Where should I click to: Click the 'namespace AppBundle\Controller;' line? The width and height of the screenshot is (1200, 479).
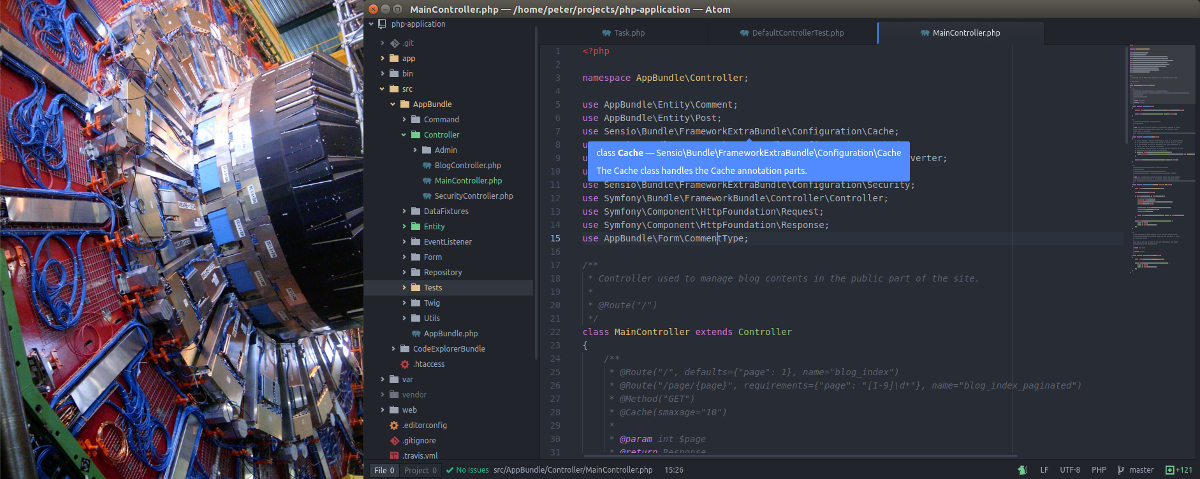pos(665,77)
